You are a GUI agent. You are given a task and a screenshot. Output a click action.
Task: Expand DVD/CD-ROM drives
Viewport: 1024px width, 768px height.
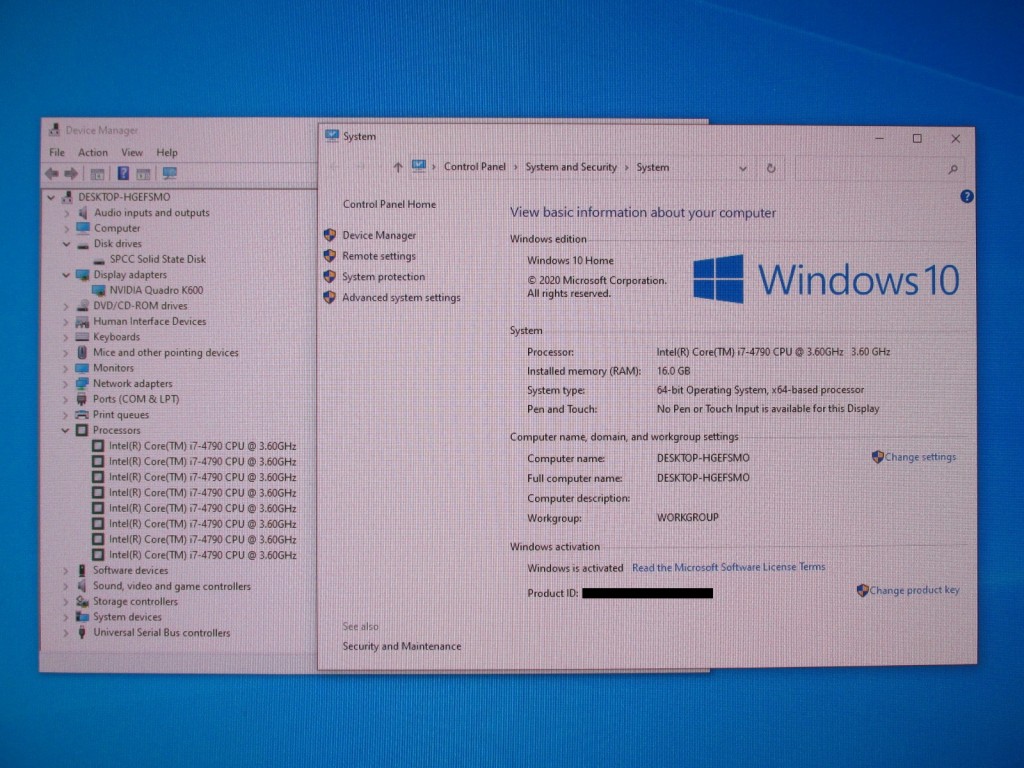pos(66,306)
